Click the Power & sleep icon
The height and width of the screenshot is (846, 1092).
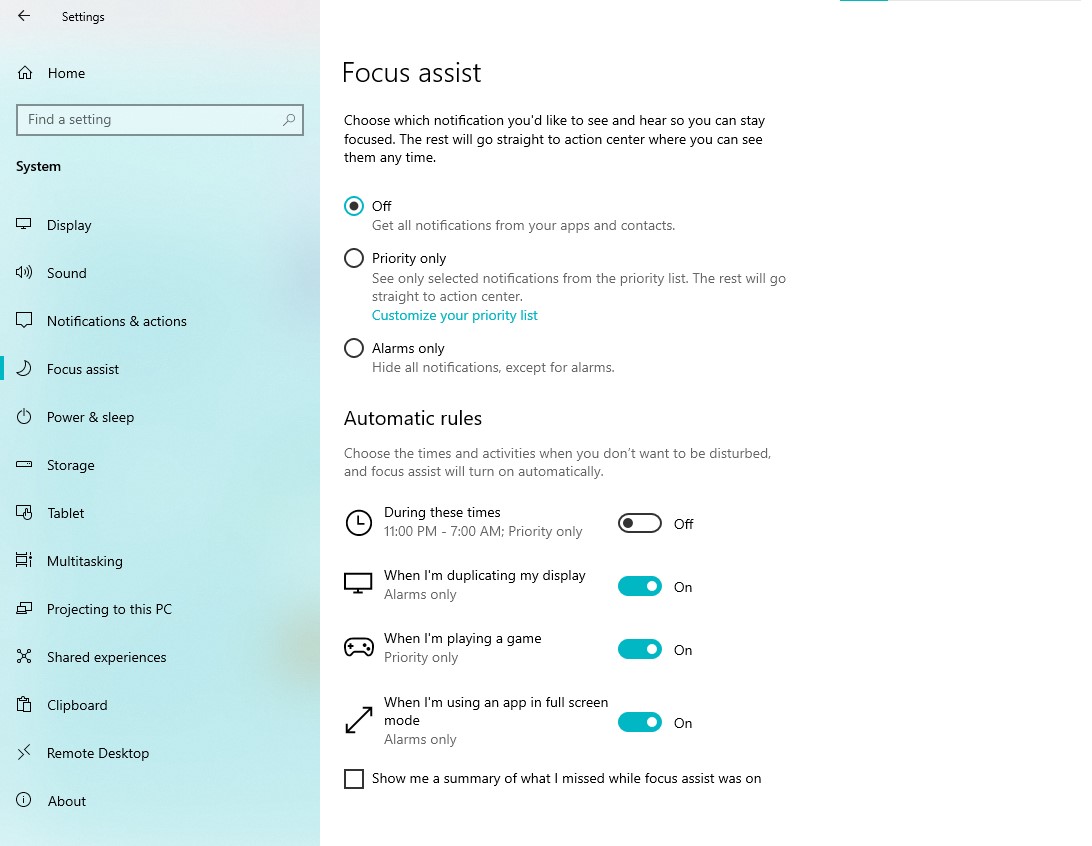coord(25,417)
